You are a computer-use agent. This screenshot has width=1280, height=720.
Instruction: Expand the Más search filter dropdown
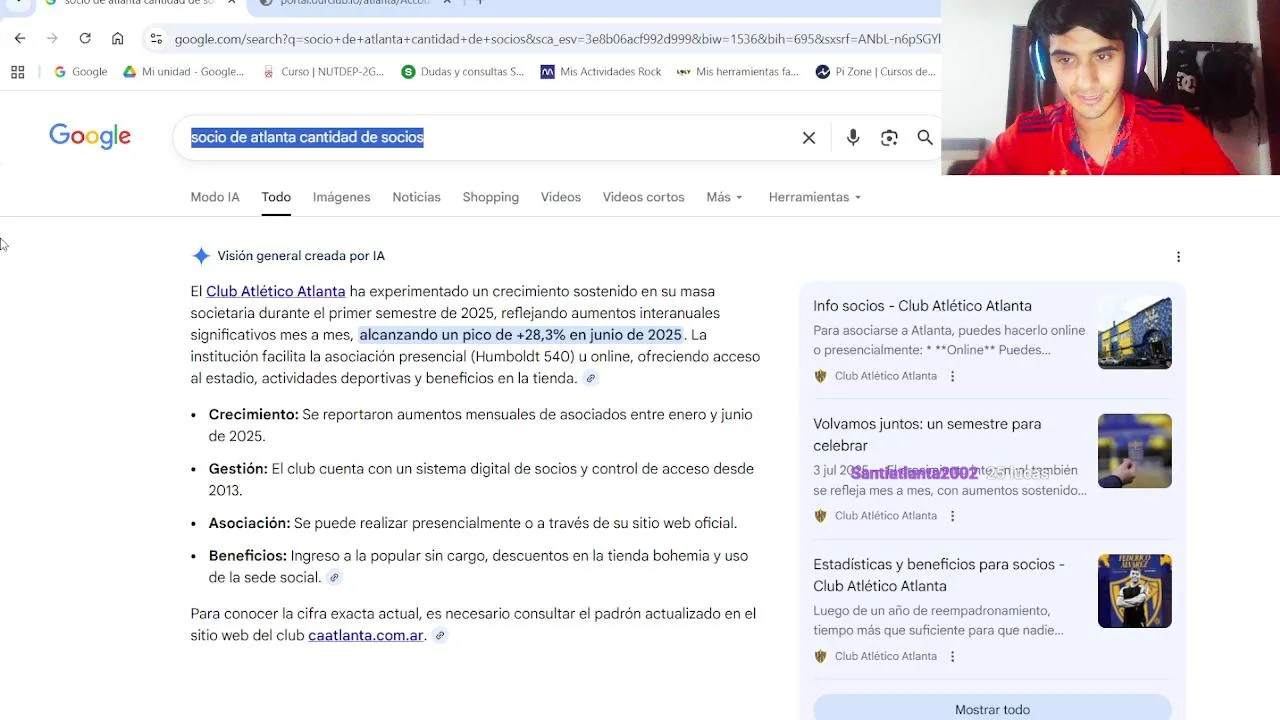pos(724,197)
